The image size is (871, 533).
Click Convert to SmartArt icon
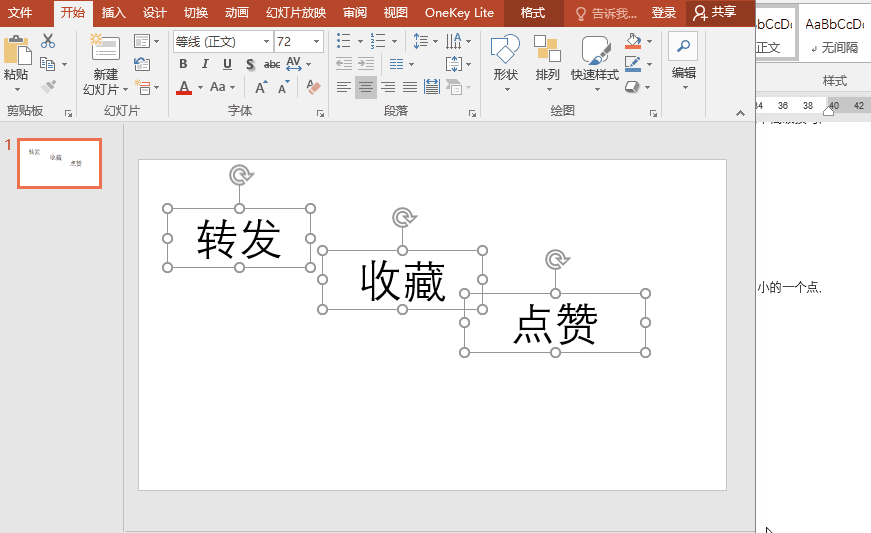pos(454,87)
